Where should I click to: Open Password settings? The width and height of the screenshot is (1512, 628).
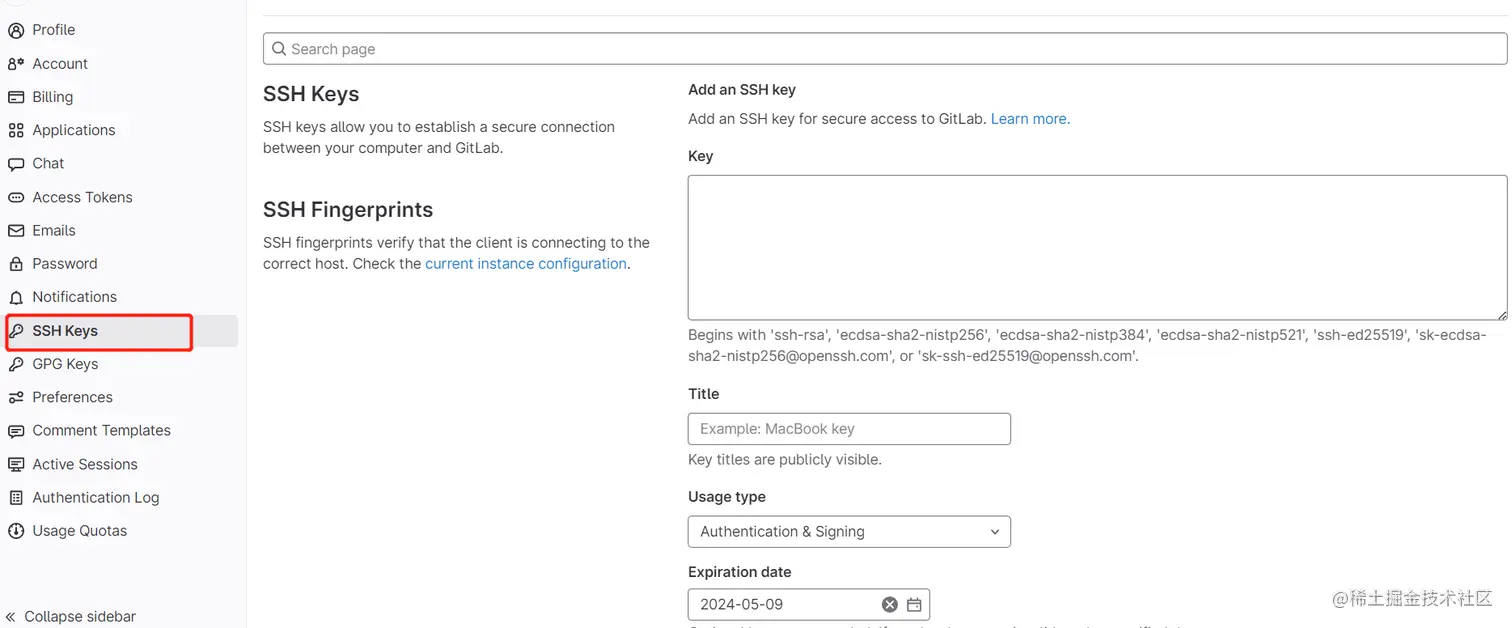pyautogui.click(x=65, y=264)
